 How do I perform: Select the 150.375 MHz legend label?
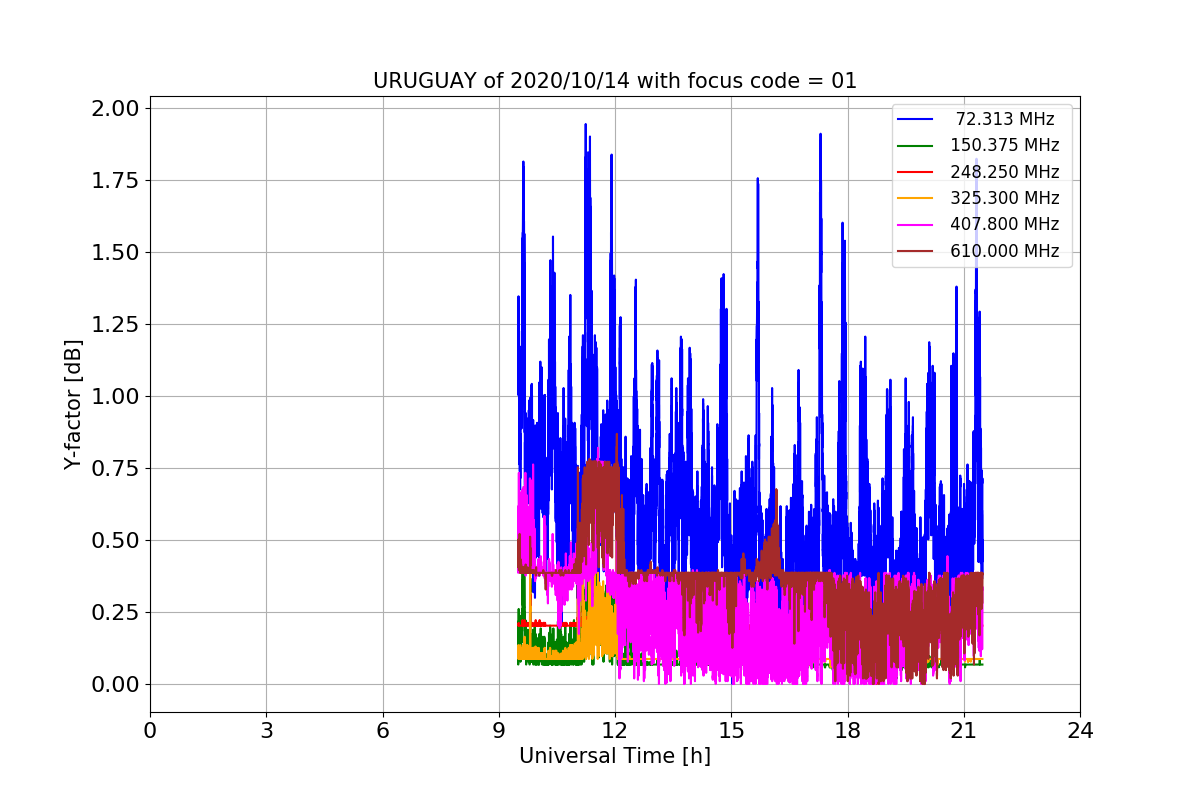coord(1005,146)
